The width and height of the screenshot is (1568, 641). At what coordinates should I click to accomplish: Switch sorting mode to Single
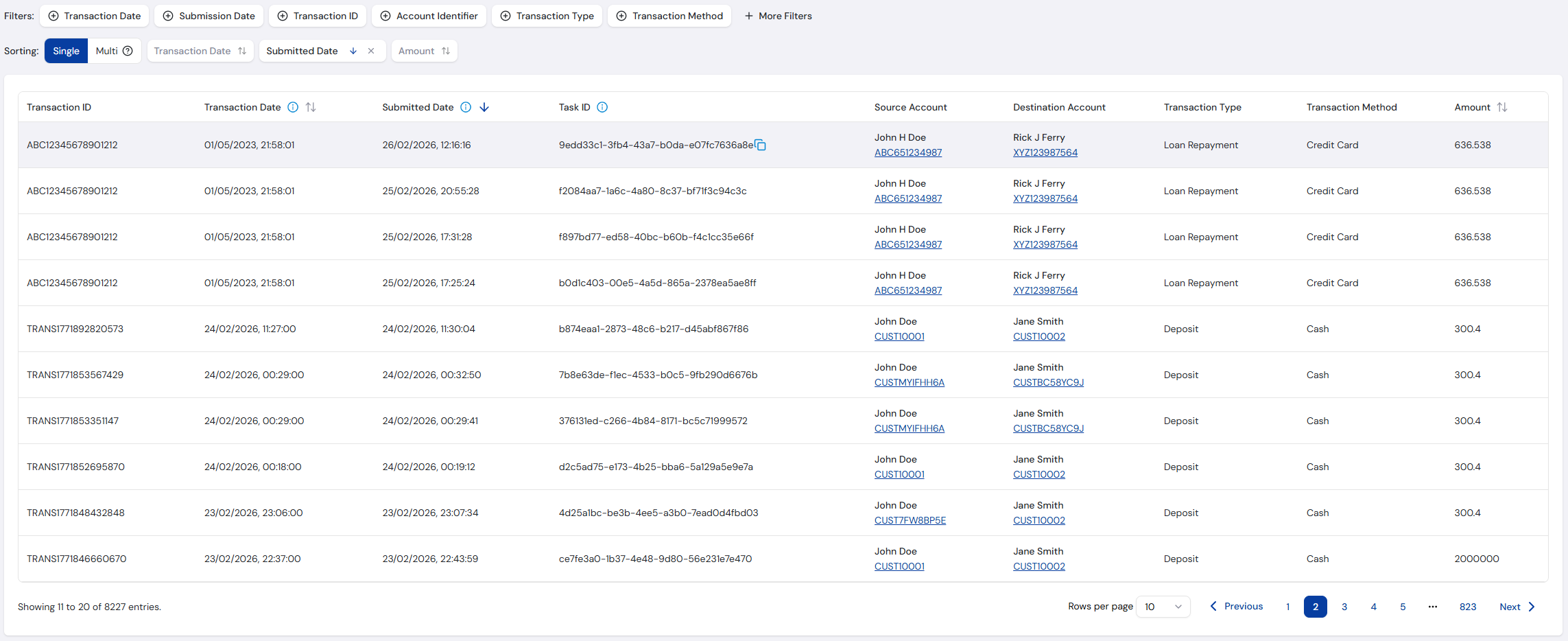tap(66, 51)
